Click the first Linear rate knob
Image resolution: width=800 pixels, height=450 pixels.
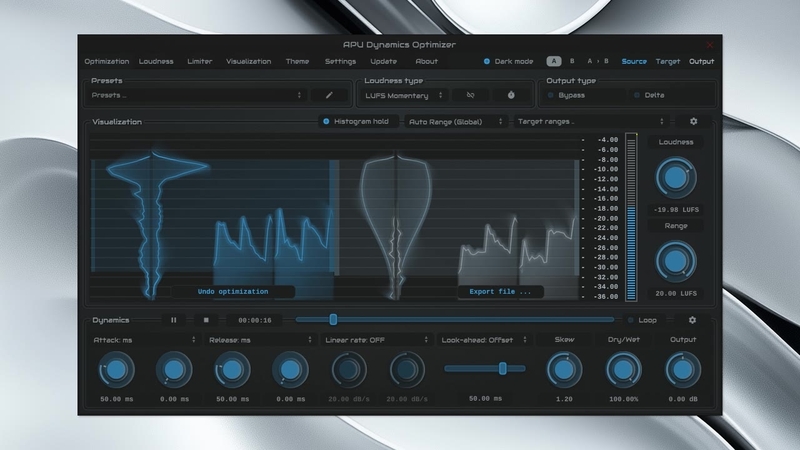point(349,369)
